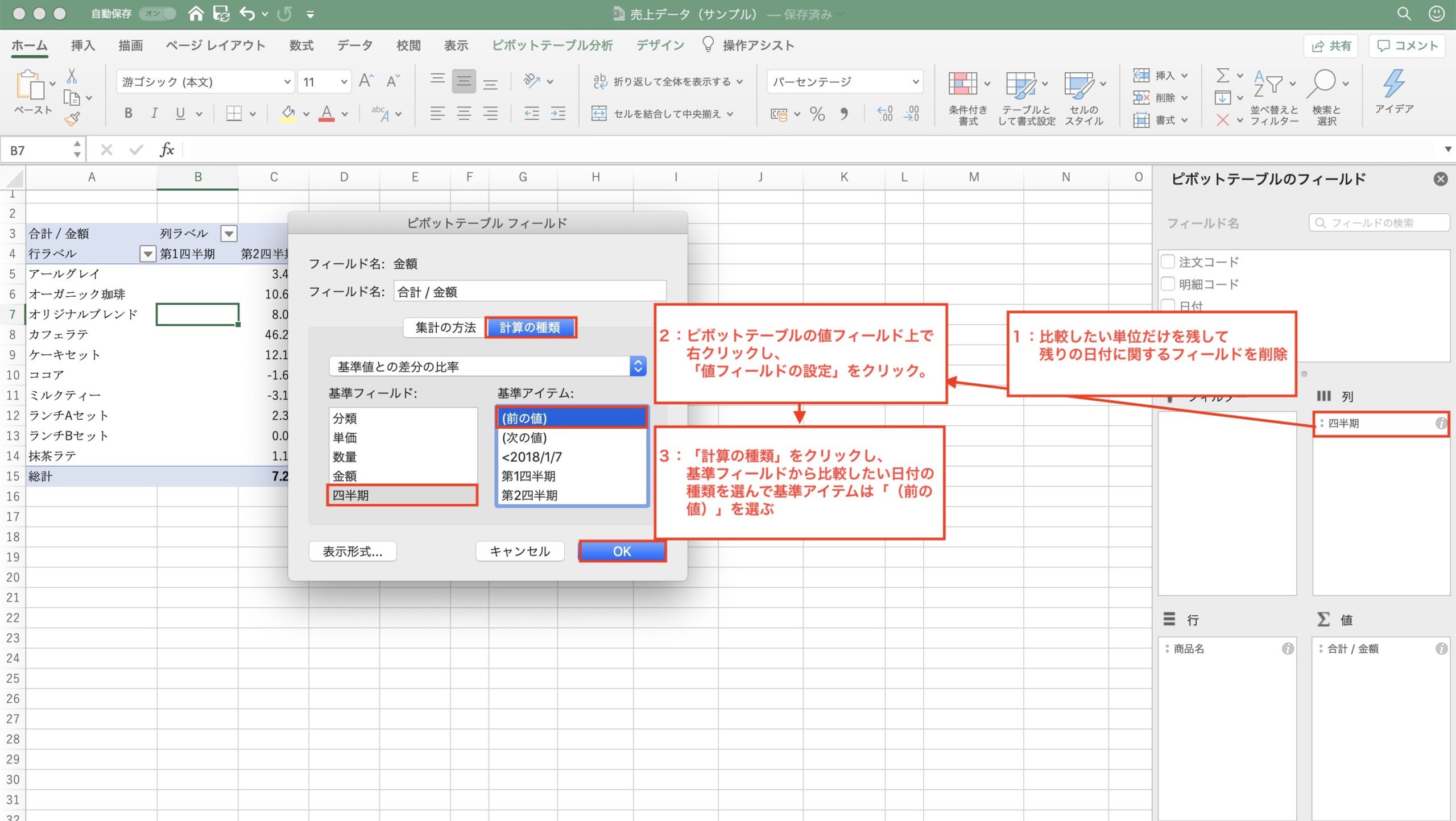The image size is (1456, 821).
Task: Open the セルを結合して中央揃え dropdown arrow
Action: click(x=730, y=114)
